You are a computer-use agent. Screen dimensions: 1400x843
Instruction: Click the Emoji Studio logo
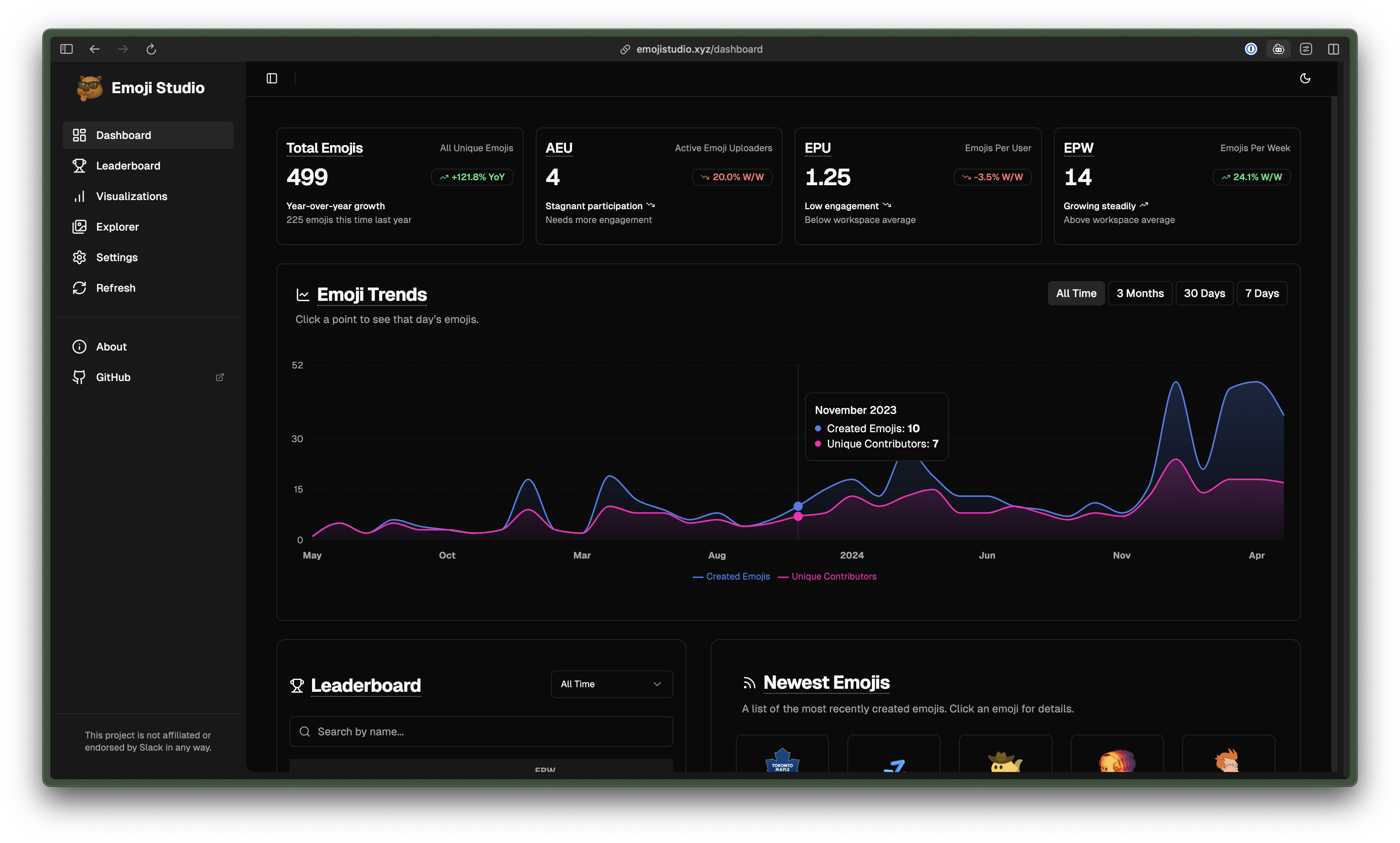click(x=90, y=88)
